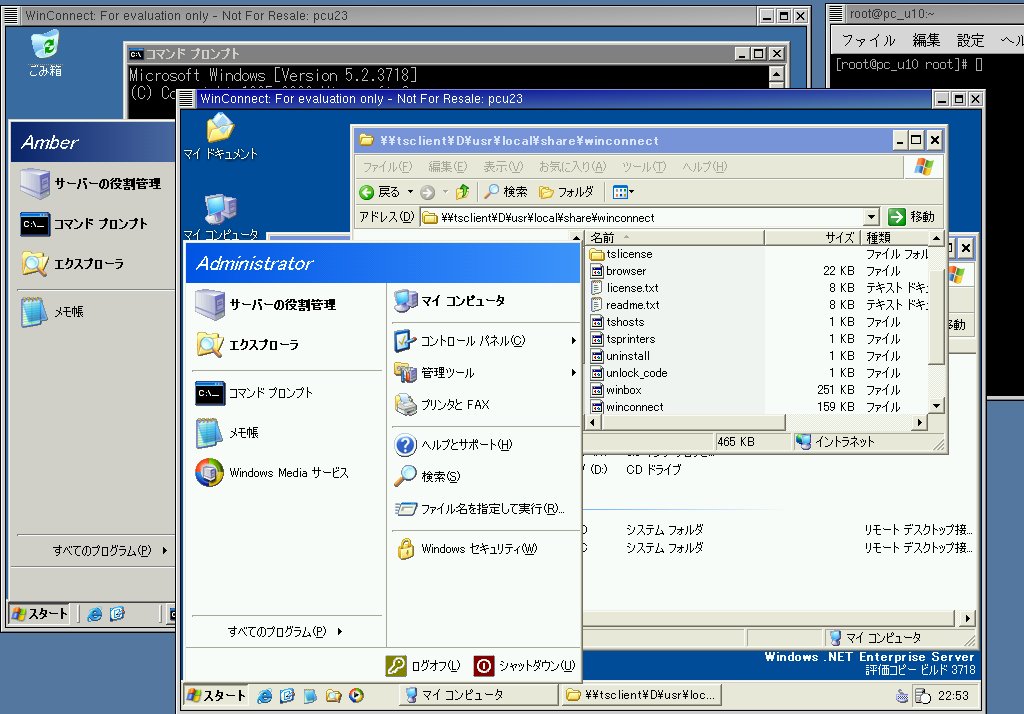Open プリンタと FAX
This screenshot has height=714, width=1024.
pos(442,404)
